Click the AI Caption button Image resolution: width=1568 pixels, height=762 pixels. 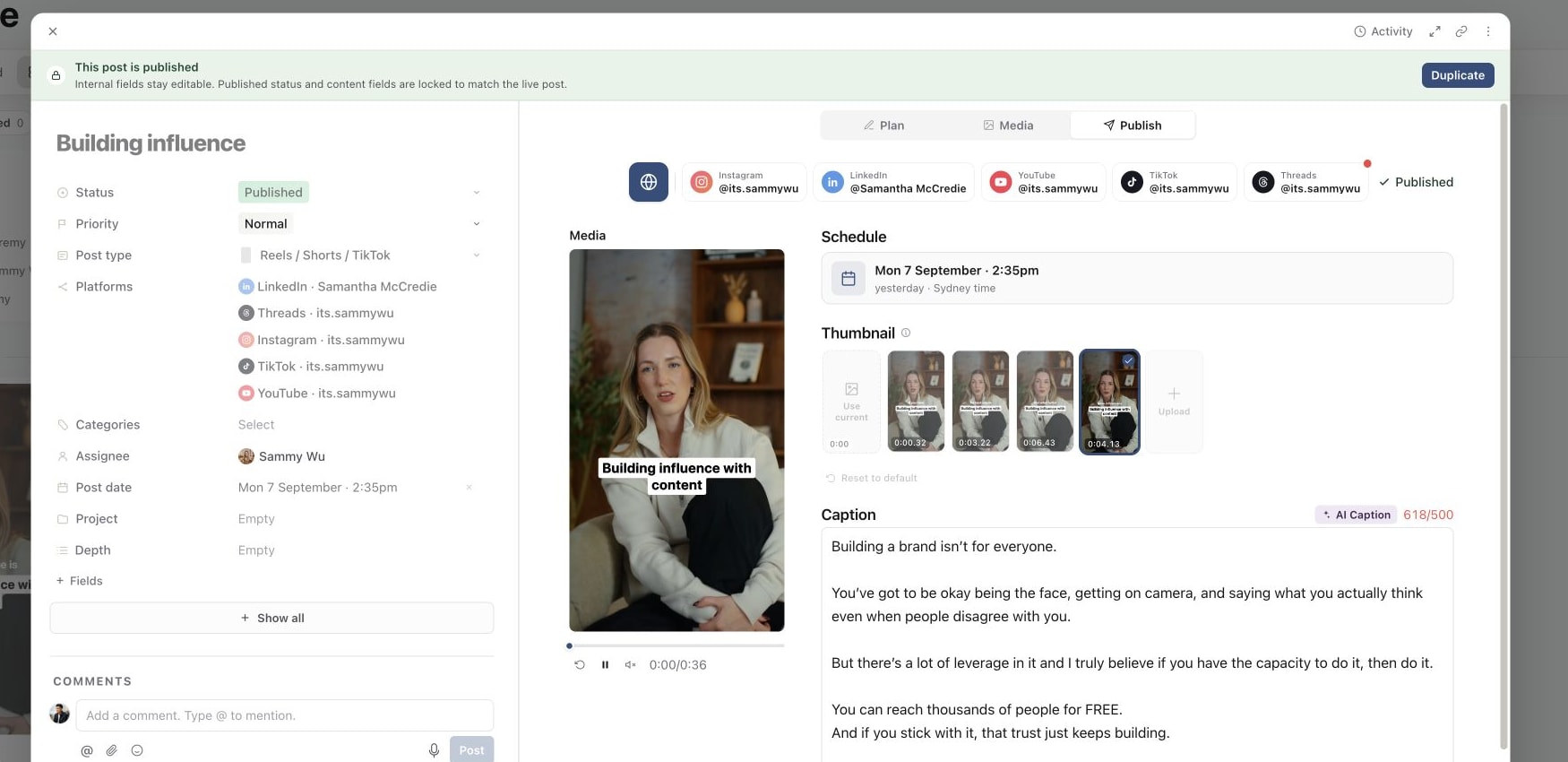(x=1356, y=515)
